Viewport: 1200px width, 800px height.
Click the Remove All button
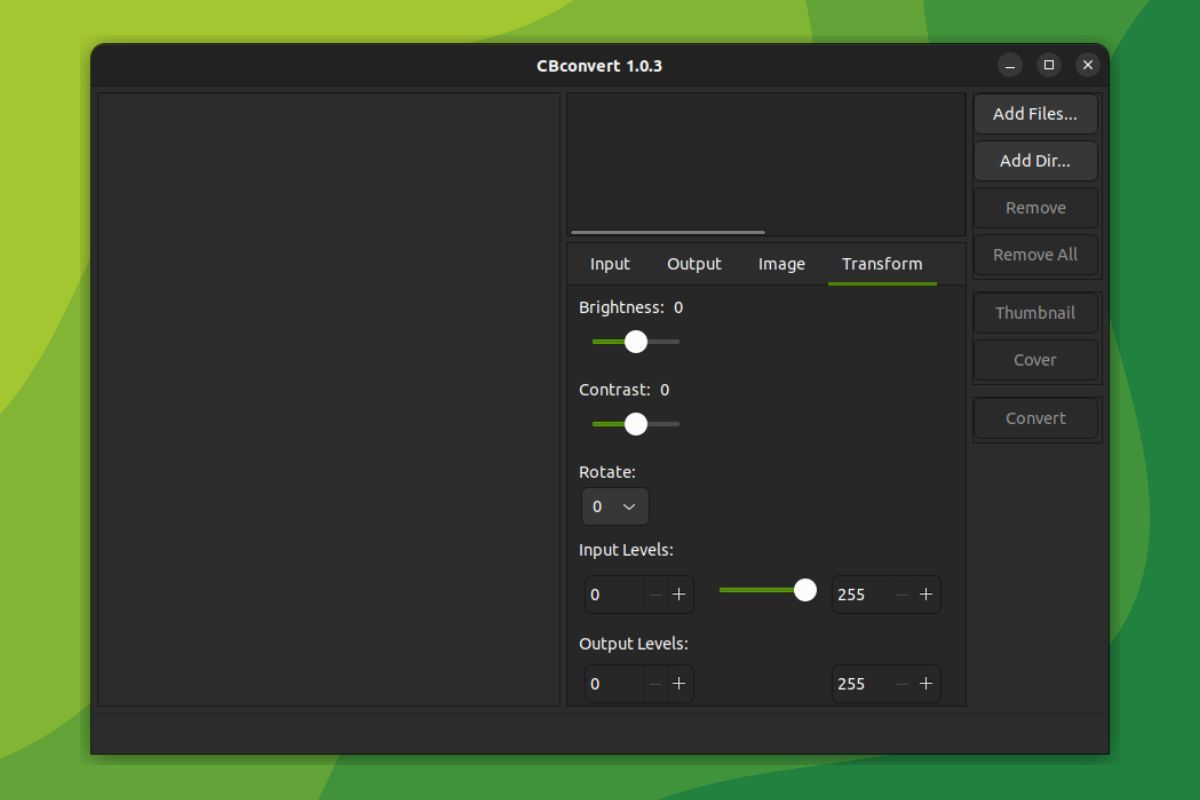[1035, 255]
